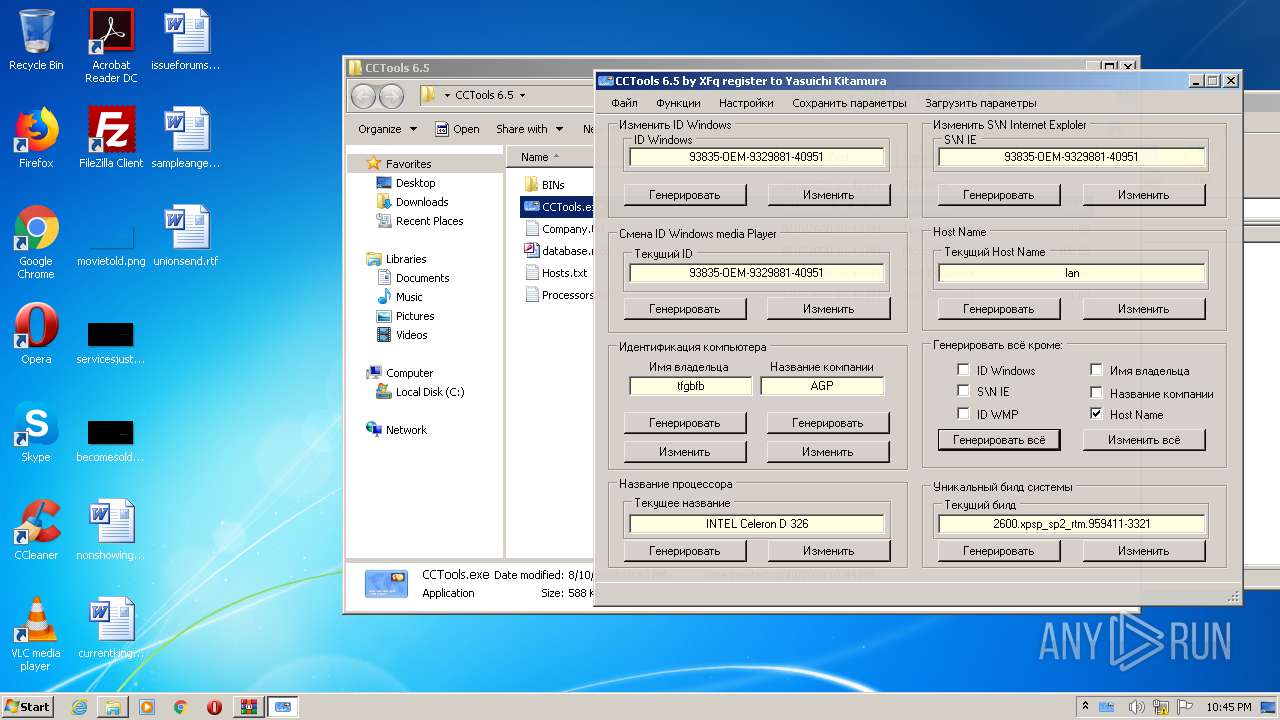Open the issueforums Word document icon

coord(186,40)
